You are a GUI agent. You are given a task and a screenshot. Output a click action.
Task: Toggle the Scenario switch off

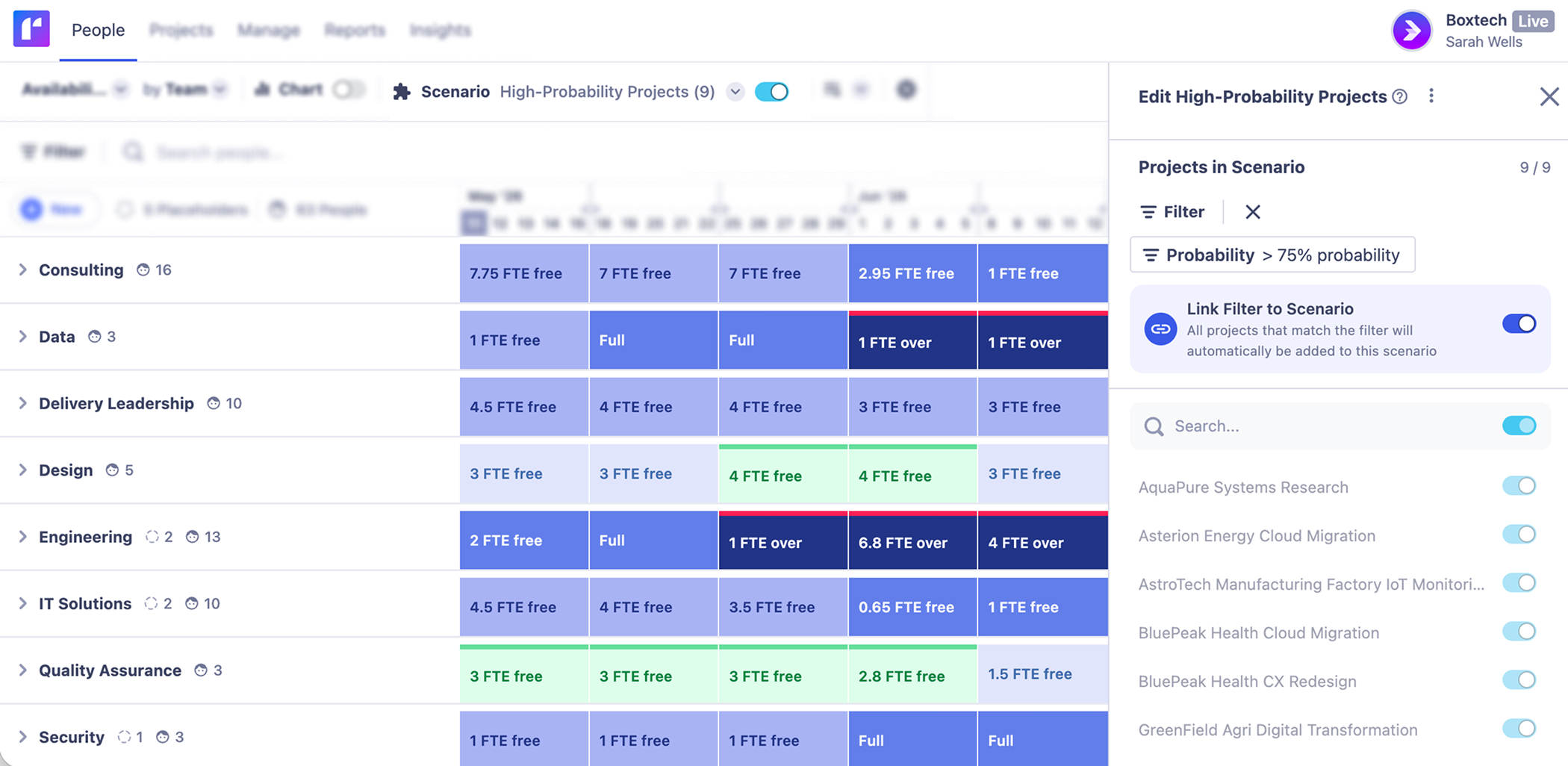tap(771, 92)
